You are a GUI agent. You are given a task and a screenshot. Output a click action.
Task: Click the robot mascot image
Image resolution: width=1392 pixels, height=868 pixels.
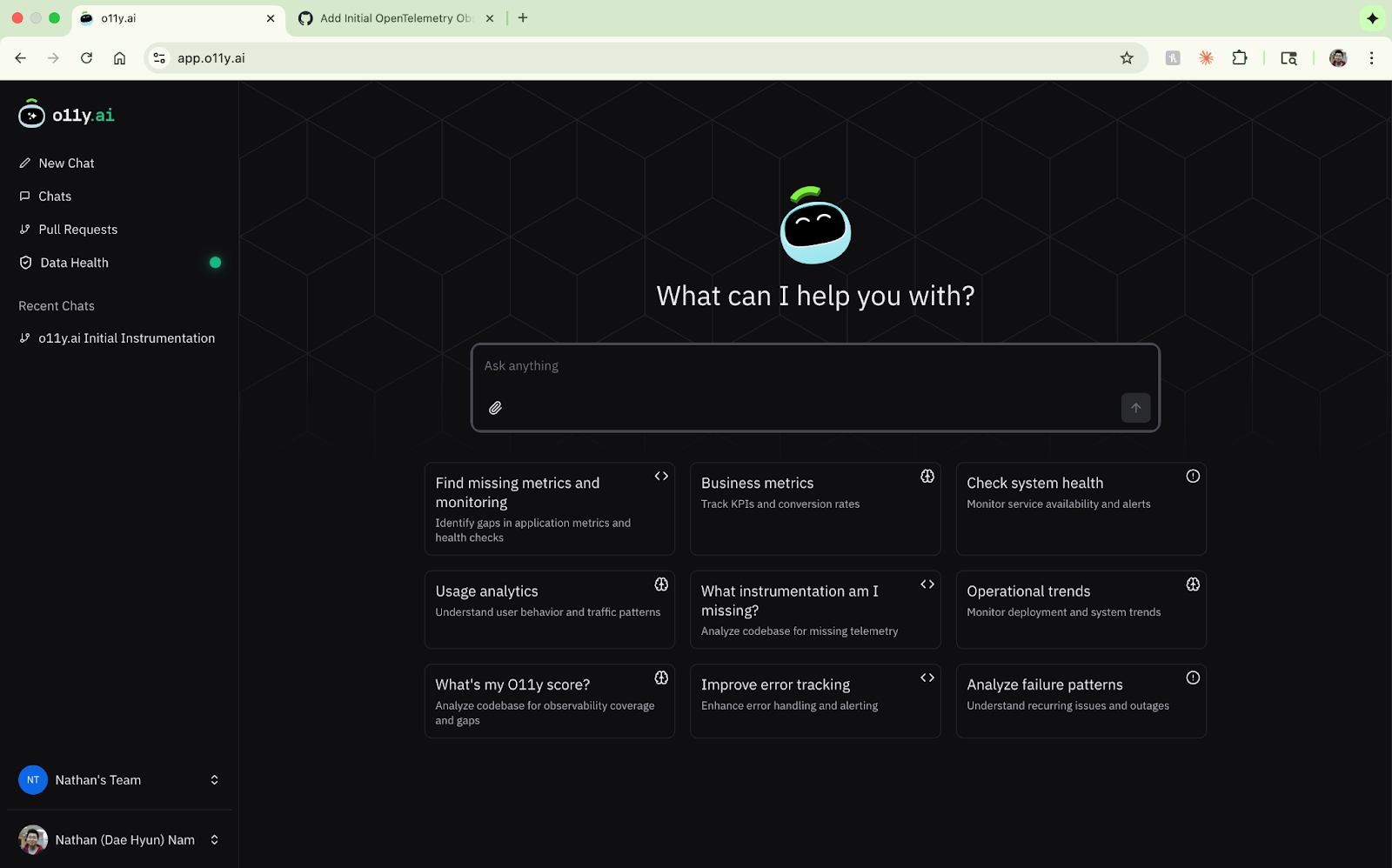coord(815,224)
